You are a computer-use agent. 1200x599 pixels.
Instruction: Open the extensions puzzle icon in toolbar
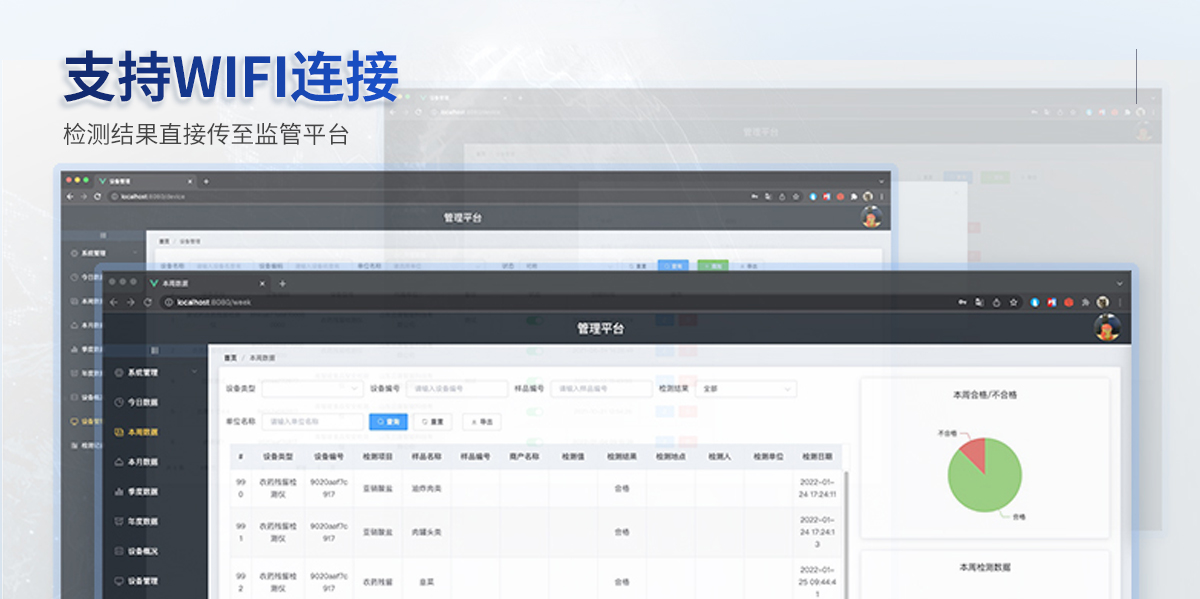pyautogui.click(x=1085, y=302)
